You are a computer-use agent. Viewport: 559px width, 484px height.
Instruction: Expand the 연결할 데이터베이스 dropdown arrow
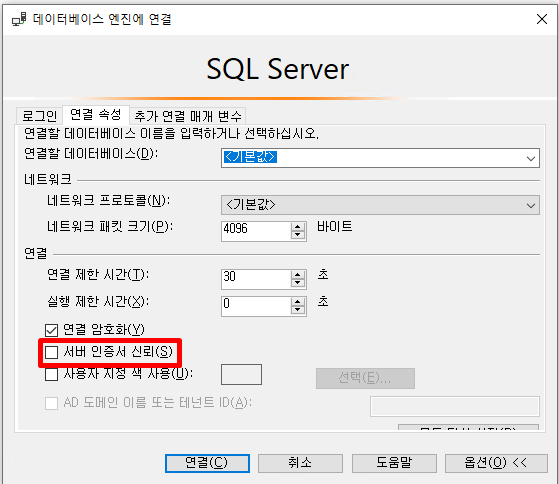(531, 158)
